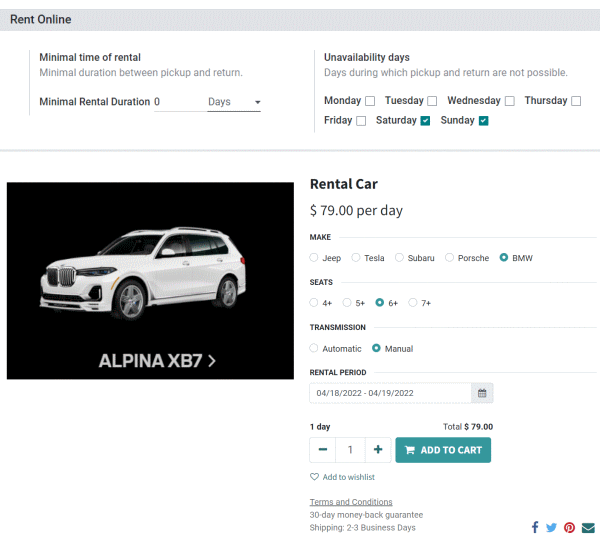Check the Monday unavailability checkbox

370,101
